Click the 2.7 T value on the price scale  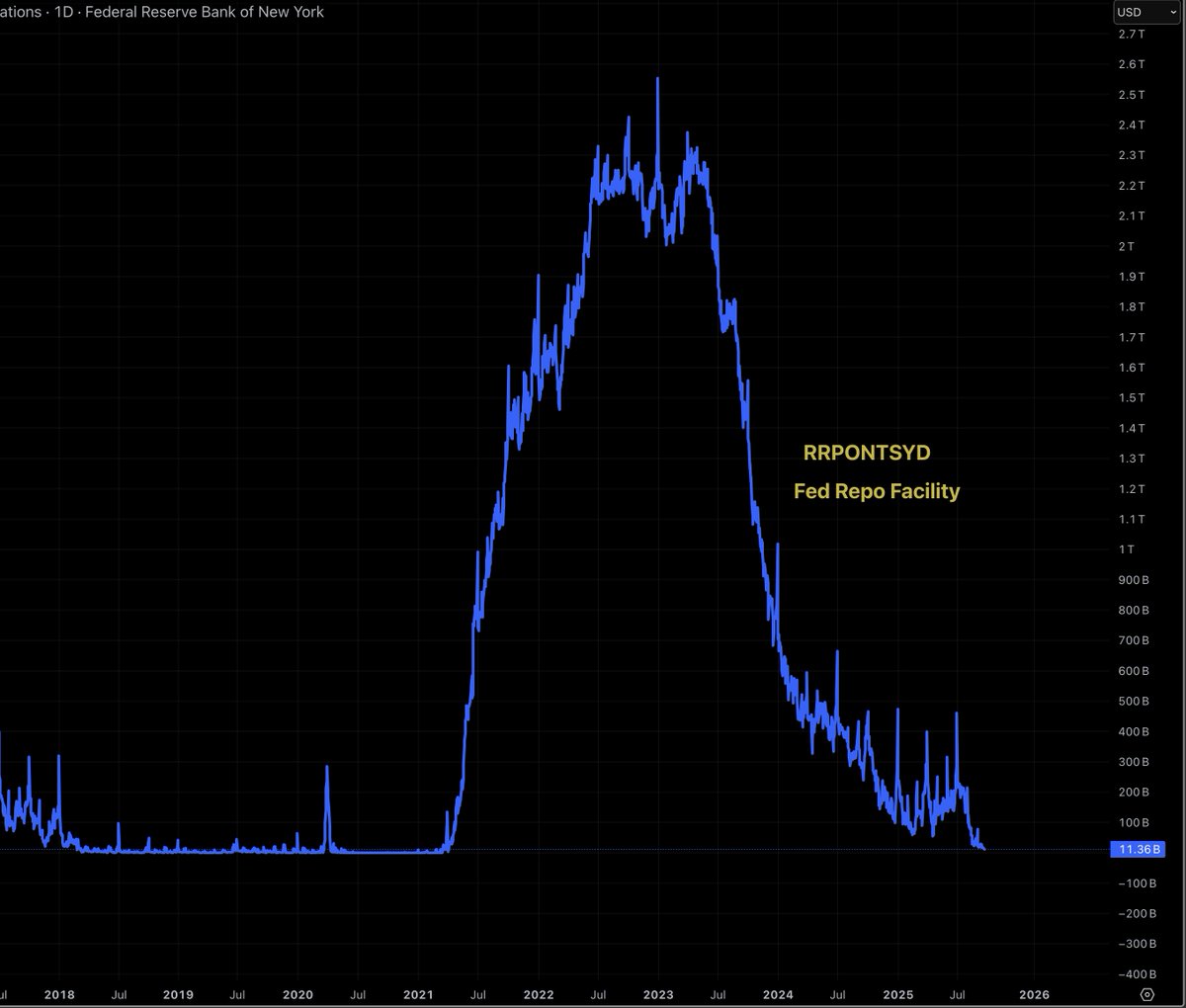[x=1131, y=34]
